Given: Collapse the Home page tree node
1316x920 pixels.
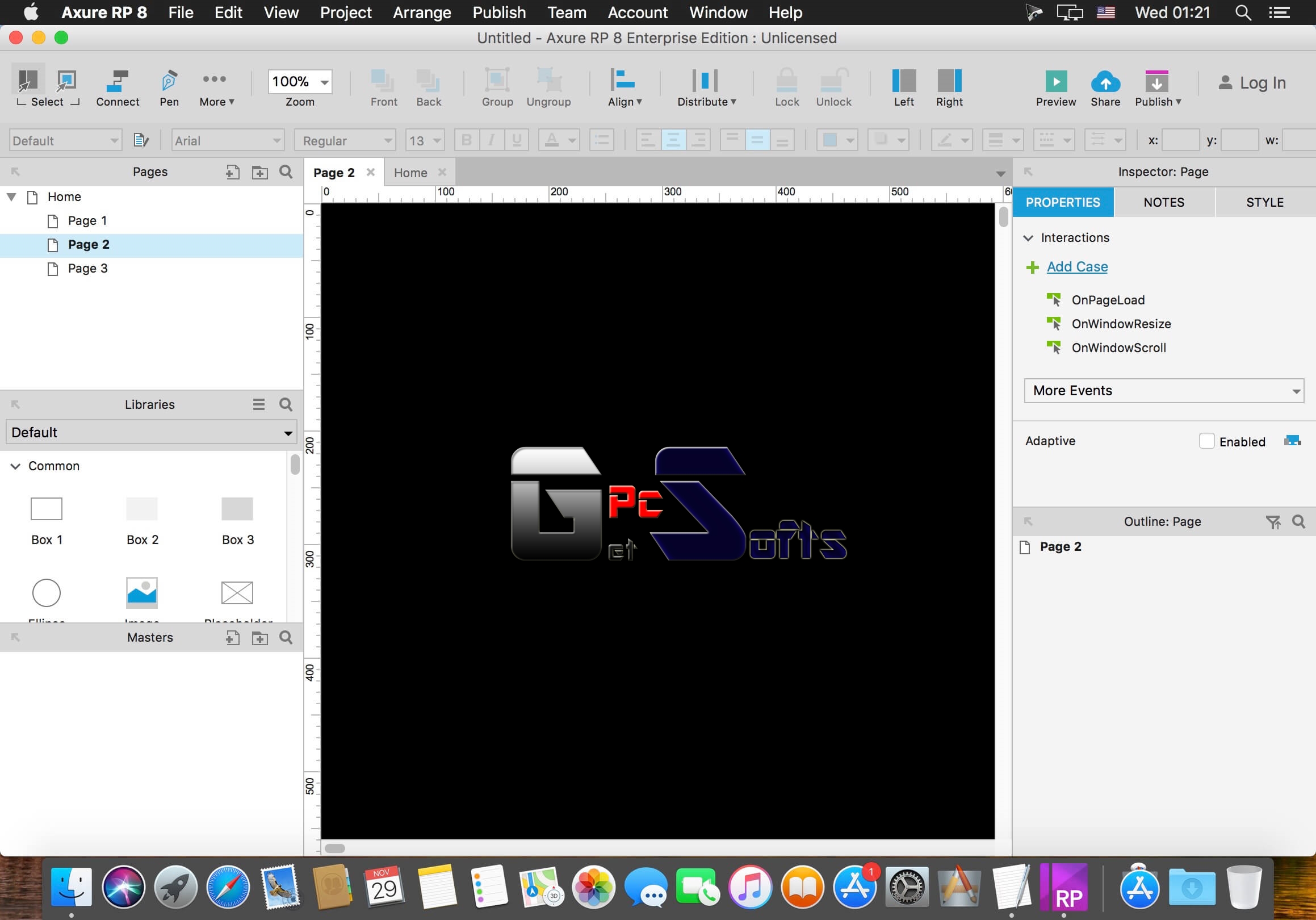Looking at the screenshot, I should 11,196.
